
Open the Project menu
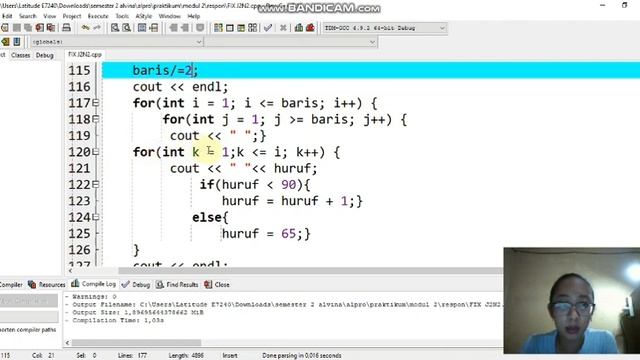pos(72,16)
